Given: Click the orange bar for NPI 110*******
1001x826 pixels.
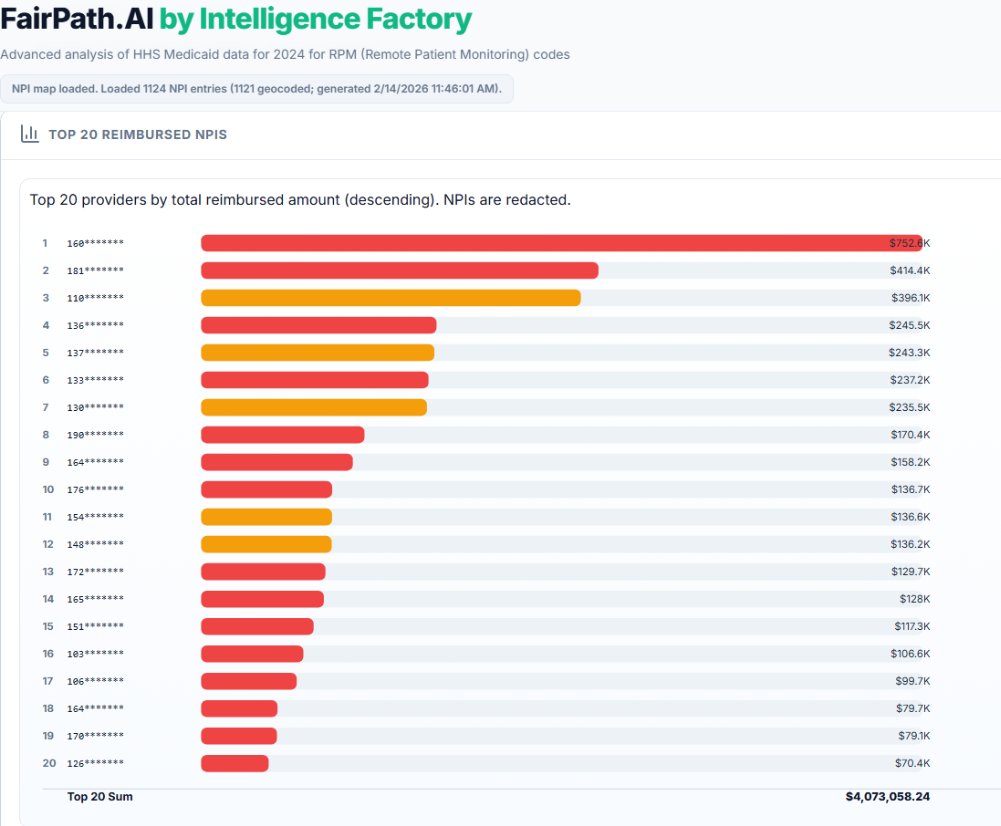Looking at the screenshot, I should click(390, 298).
